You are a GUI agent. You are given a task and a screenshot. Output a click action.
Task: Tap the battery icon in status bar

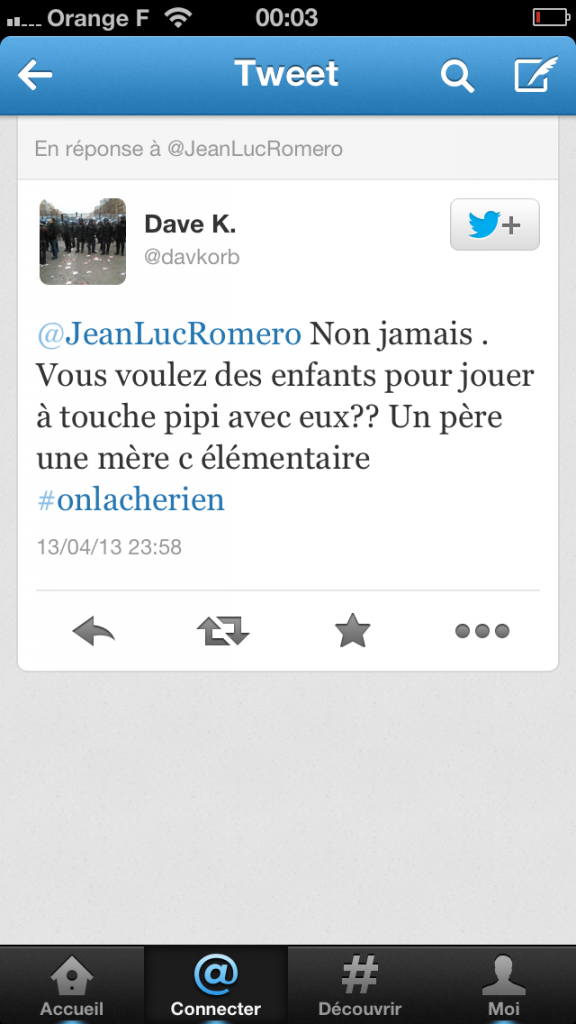551,17
